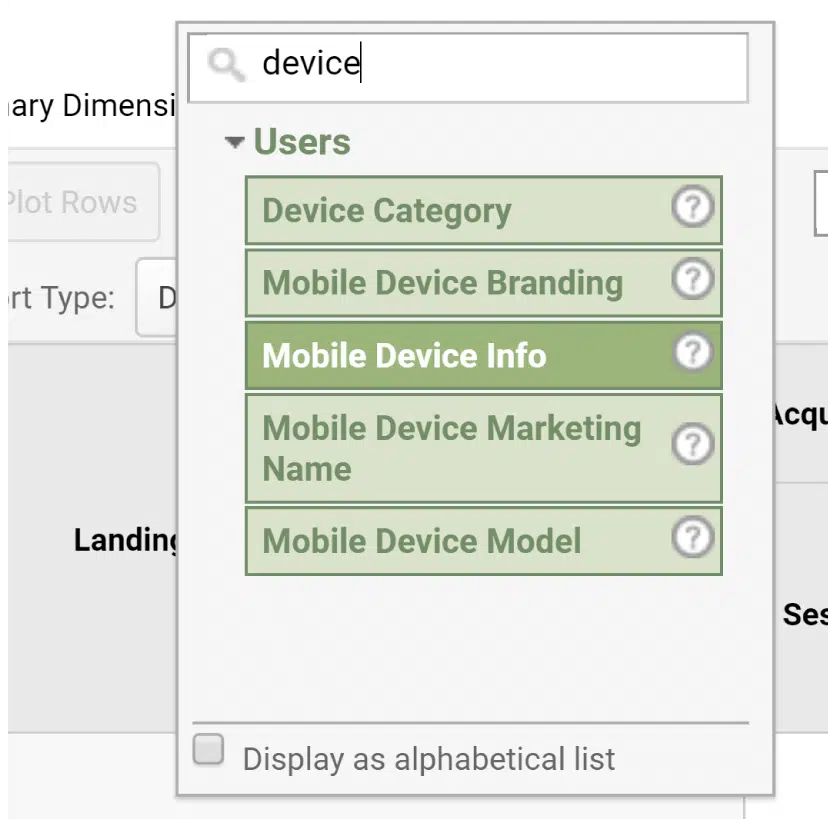This screenshot has width=840, height=840.
Task: Click the Sessions column header
Action: tap(805, 613)
